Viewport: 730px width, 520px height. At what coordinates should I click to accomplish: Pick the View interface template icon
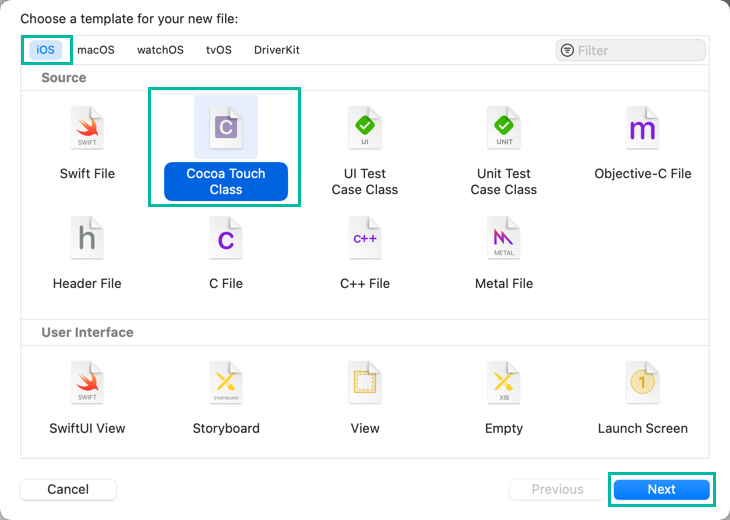point(365,383)
